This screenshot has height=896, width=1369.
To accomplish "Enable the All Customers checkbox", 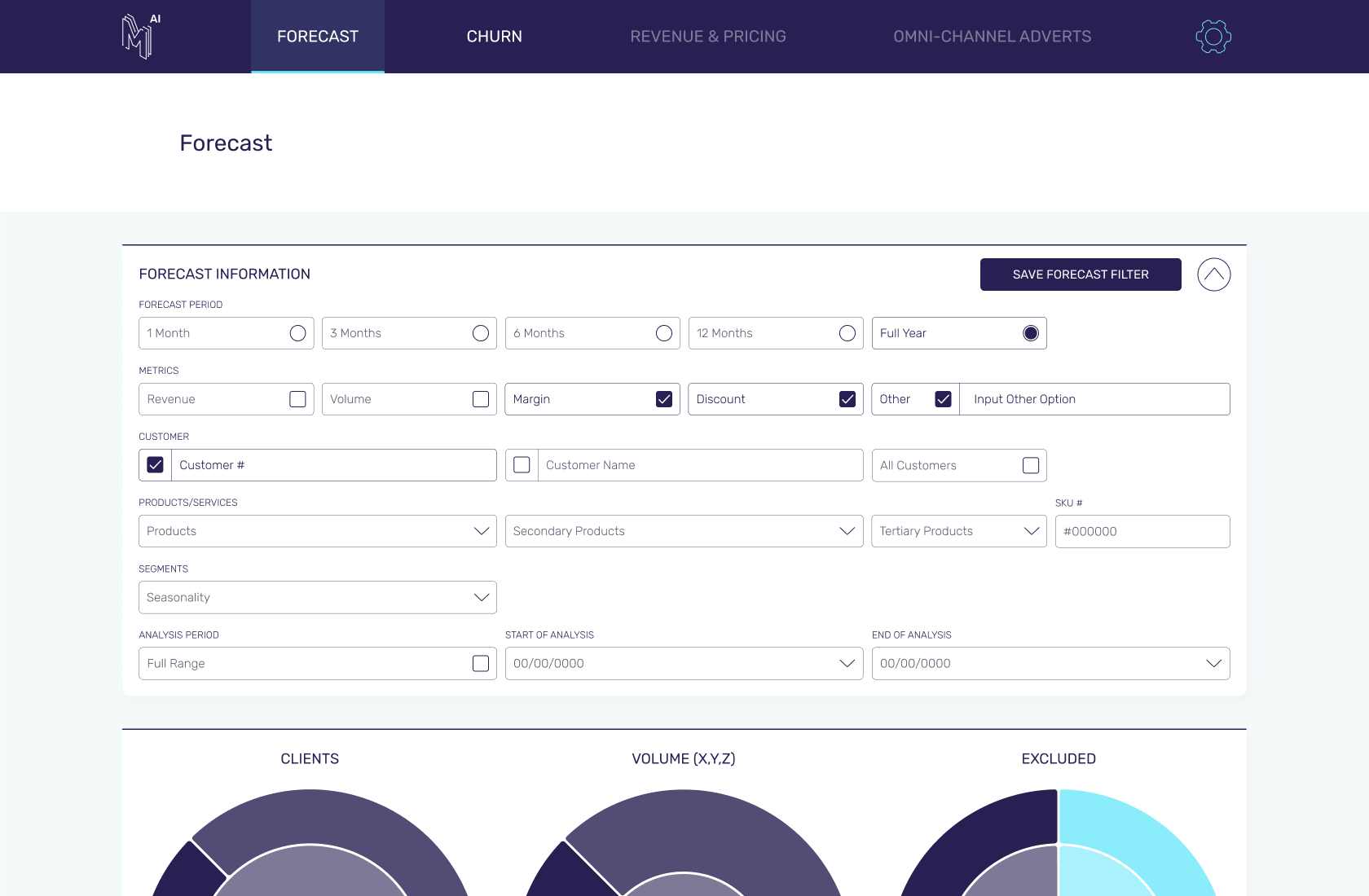I will click(1031, 465).
